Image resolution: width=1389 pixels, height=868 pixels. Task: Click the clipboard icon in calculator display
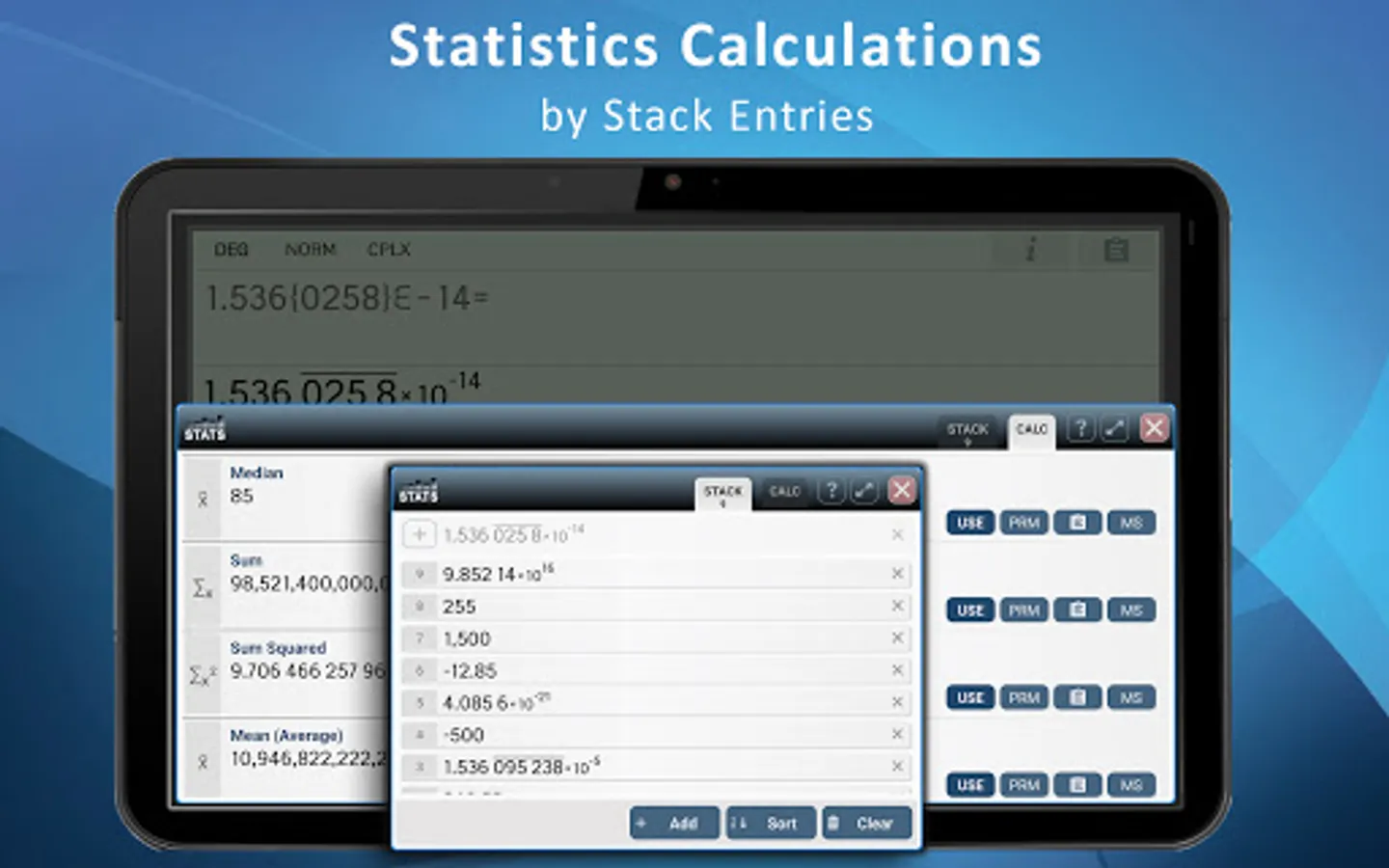pyautogui.click(x=1116, y=250)
